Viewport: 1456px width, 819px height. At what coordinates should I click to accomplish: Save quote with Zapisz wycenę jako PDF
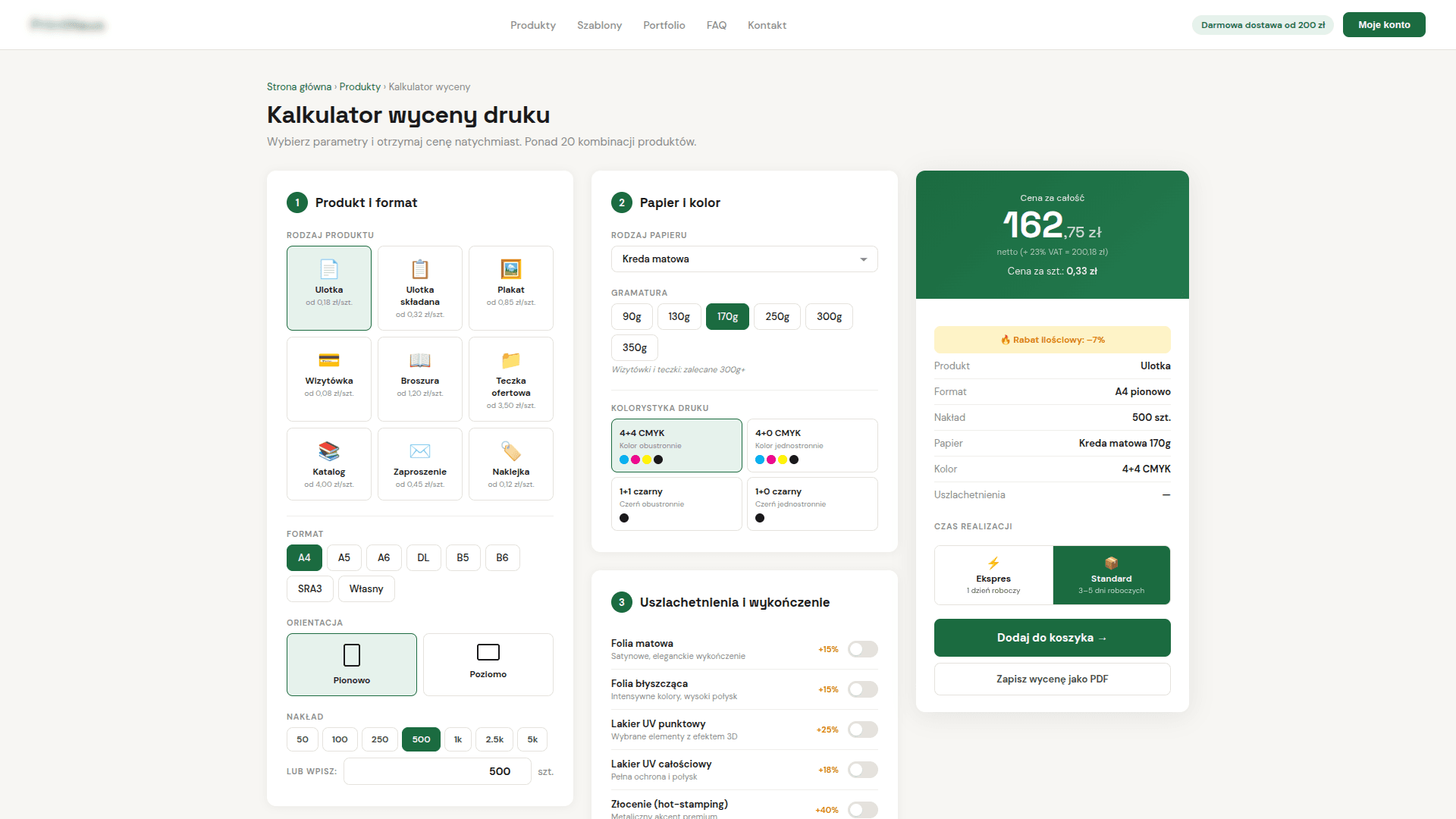point(1052,679)
